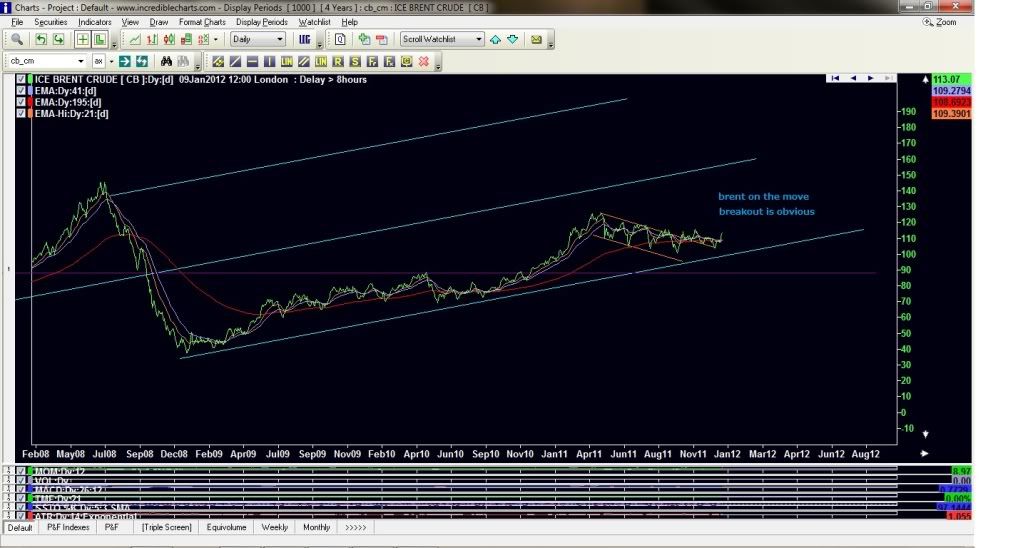Viewport: 1023px width, 548px height.
Task: Uncheck the EMA-Hi:Dy:21 legend checkbox
Action: pos(21,114)
